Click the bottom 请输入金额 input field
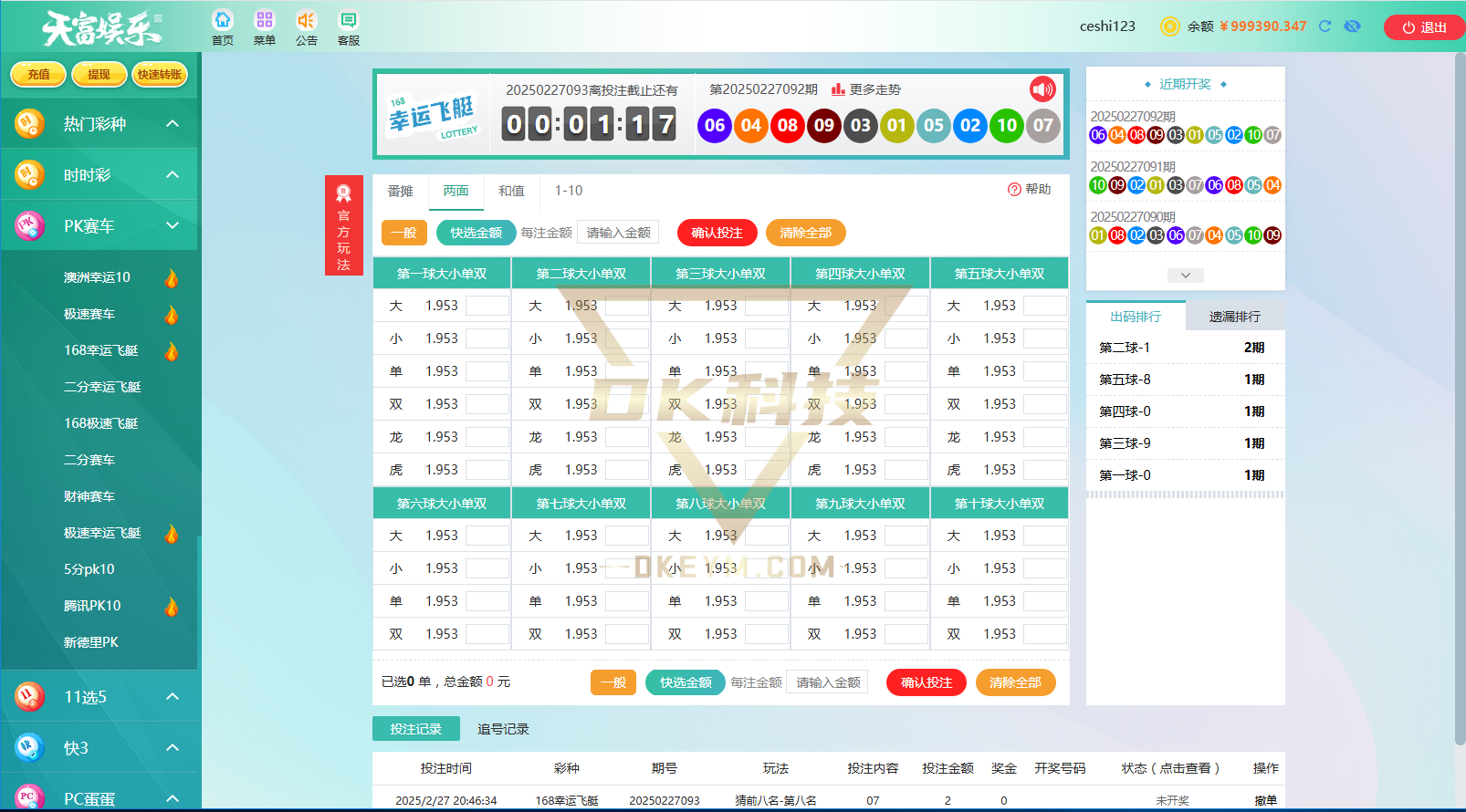 tap(828, 682)
